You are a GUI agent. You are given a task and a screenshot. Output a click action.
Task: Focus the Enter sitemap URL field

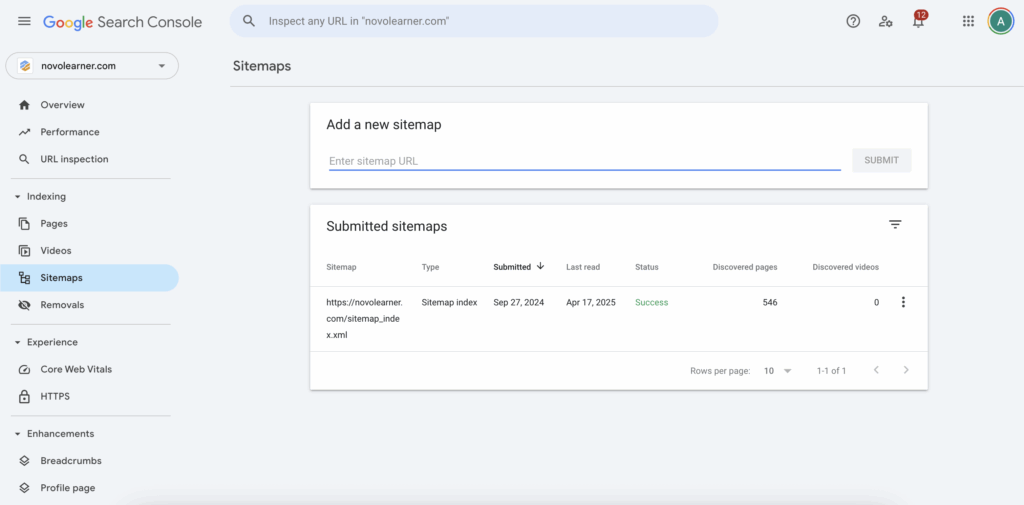point(584,161)
